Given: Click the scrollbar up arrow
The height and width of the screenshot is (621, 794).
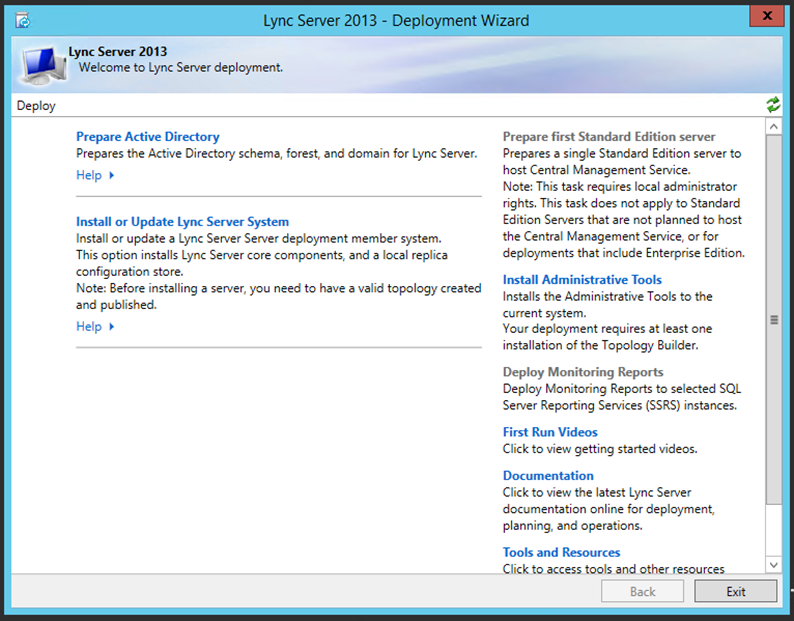Looking at the screenshot, I should click(774, 127).
